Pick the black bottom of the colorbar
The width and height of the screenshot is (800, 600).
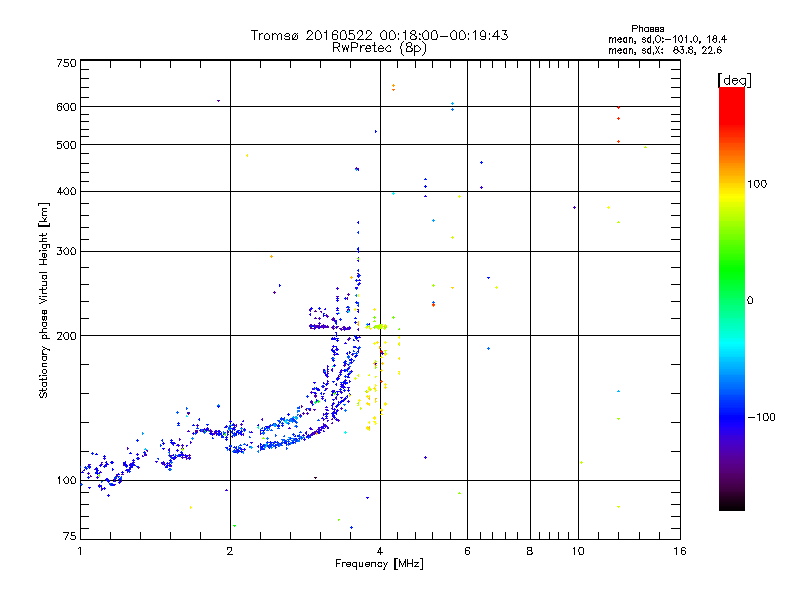731,506
